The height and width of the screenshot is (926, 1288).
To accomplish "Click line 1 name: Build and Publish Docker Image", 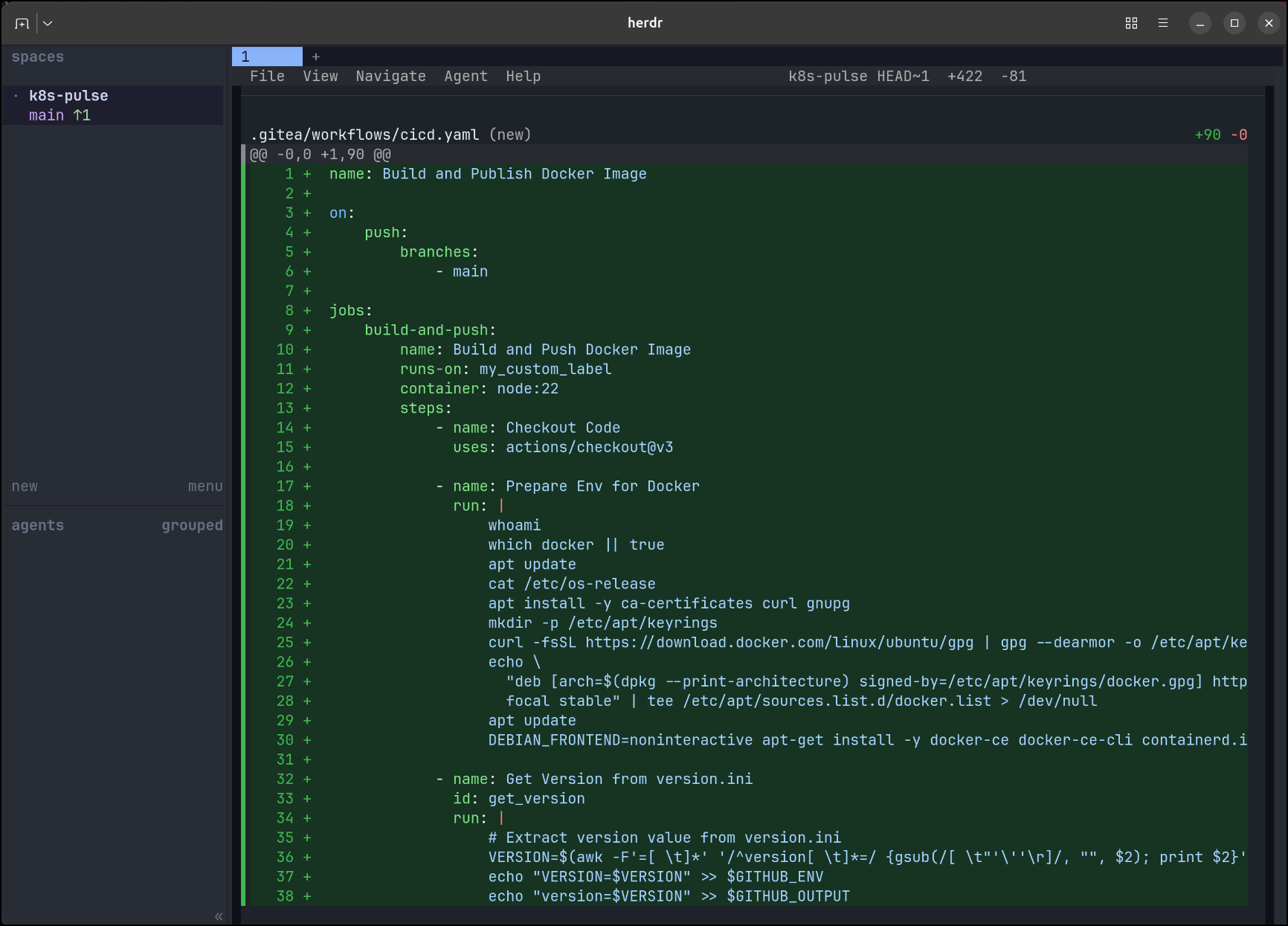I will (488, 174).
